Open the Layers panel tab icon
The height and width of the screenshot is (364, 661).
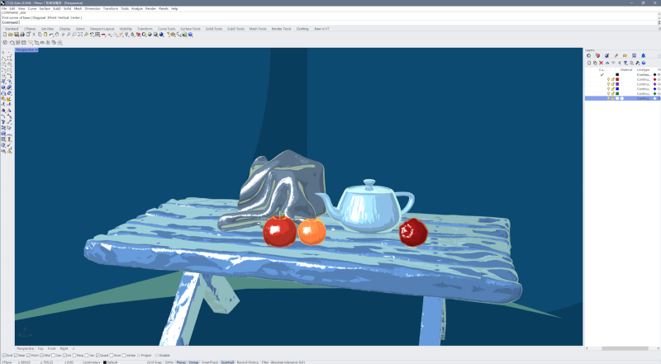tap(598, 56)
